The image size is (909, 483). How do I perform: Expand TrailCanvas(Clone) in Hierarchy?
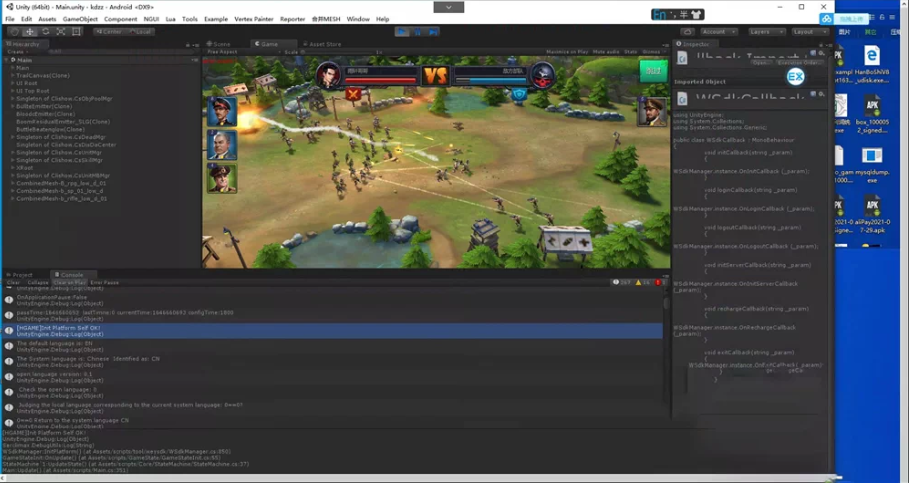click(13, 75)
